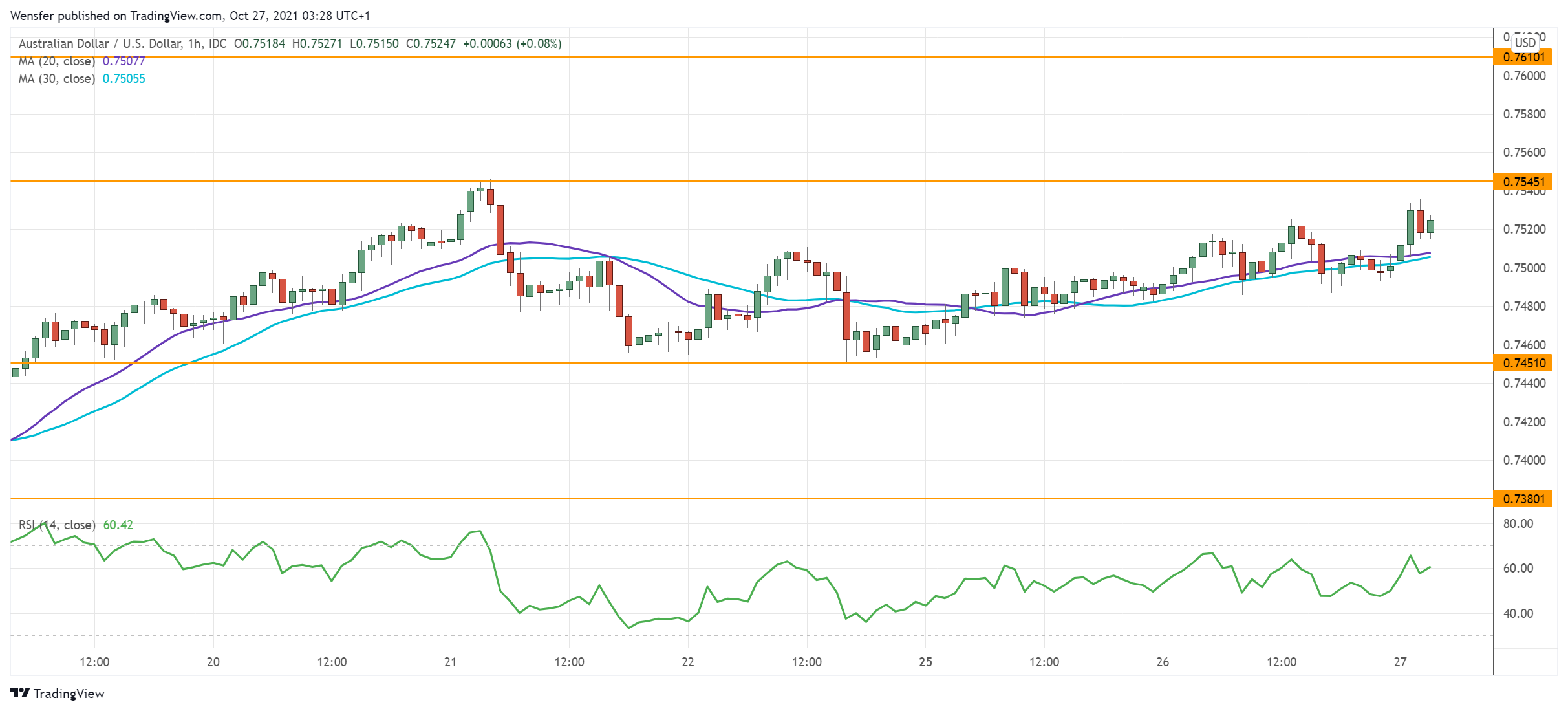This screenshot has height=711, width=1568.
Task: Click the TradingView logo icon
Action: [x=20, y=693]
